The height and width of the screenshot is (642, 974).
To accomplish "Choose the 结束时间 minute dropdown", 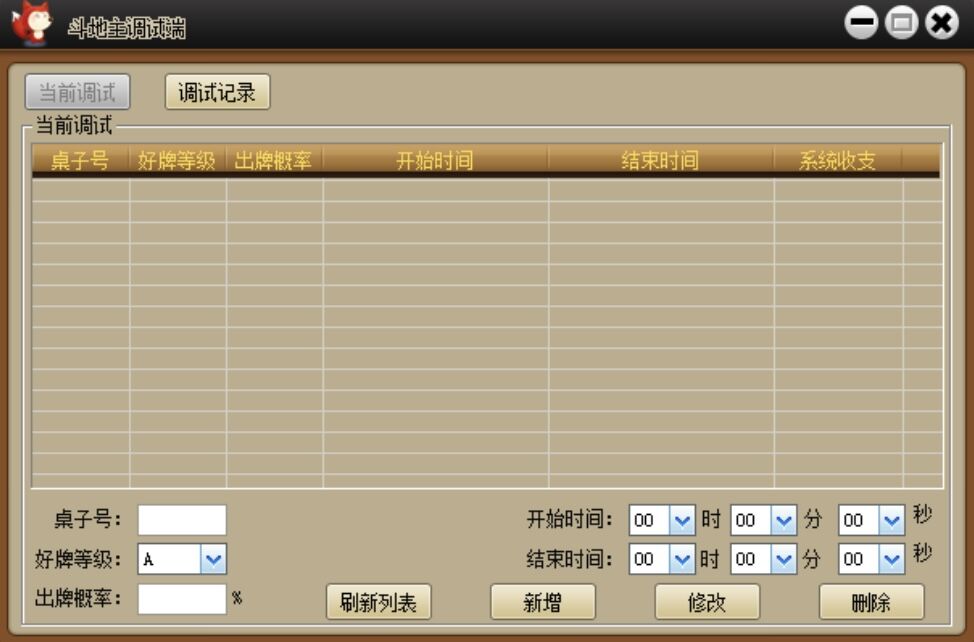I will [783, 559].
